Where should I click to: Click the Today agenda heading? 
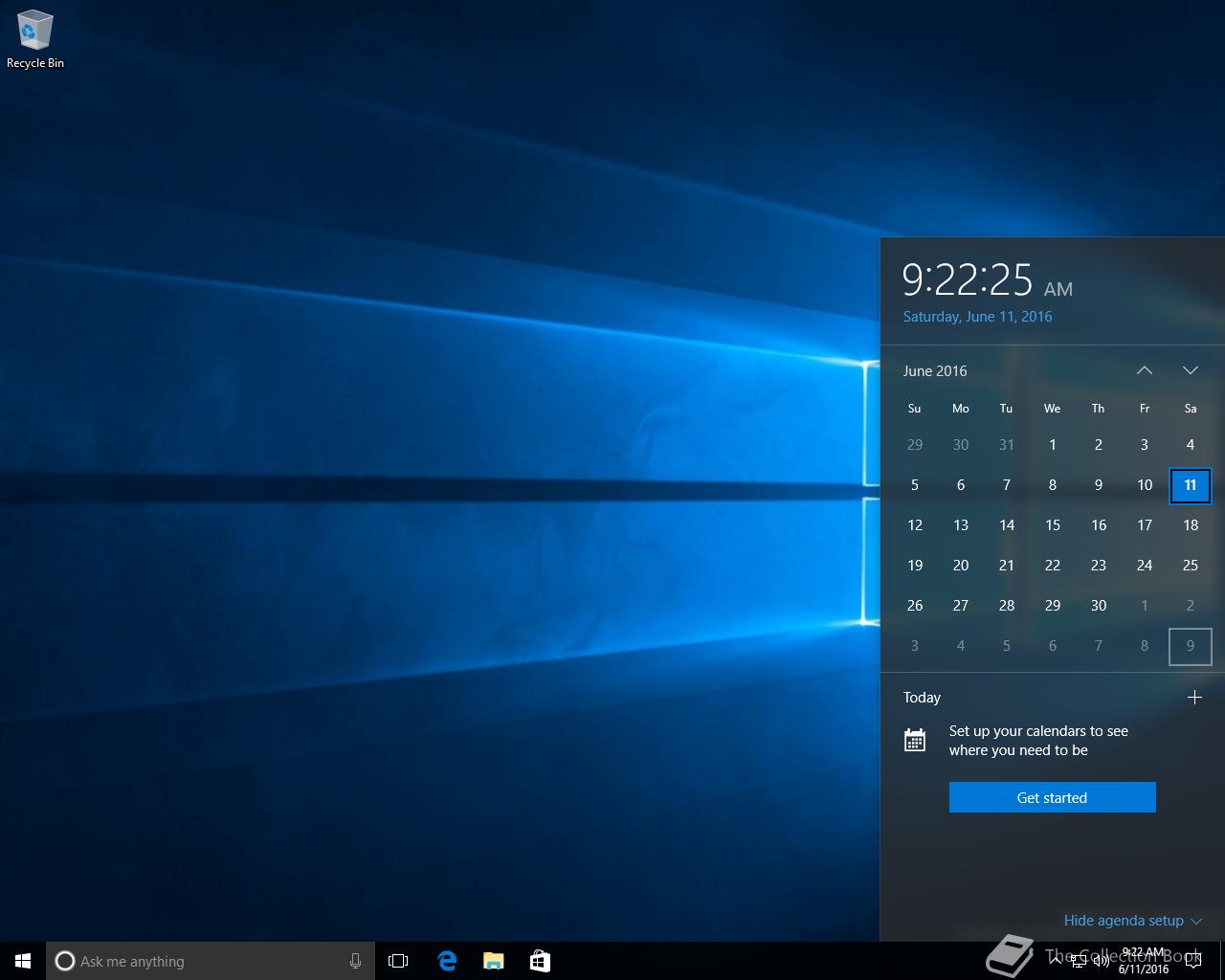click(922, 698)
